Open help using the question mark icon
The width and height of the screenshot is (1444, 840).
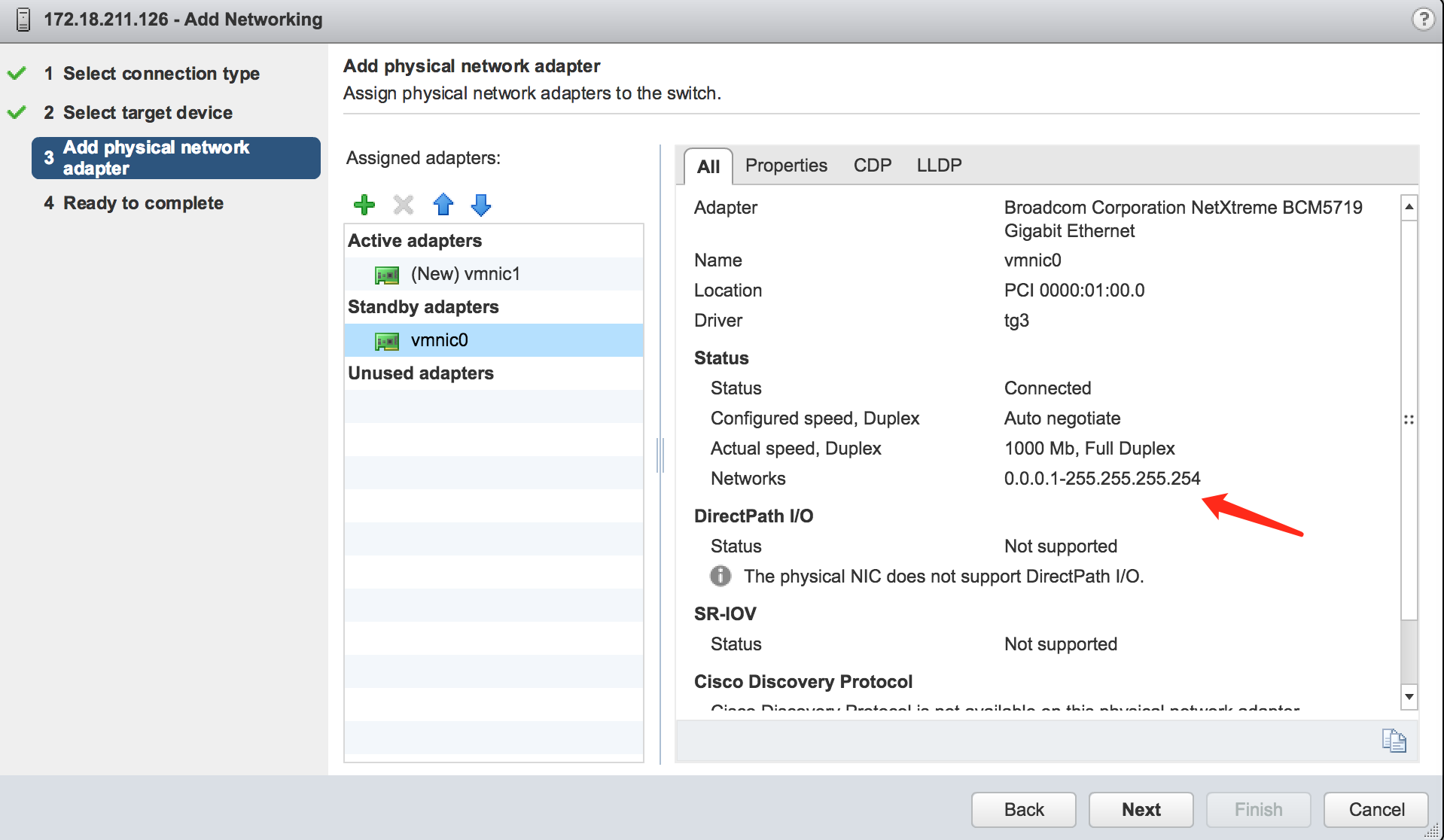pos(1424,20)
